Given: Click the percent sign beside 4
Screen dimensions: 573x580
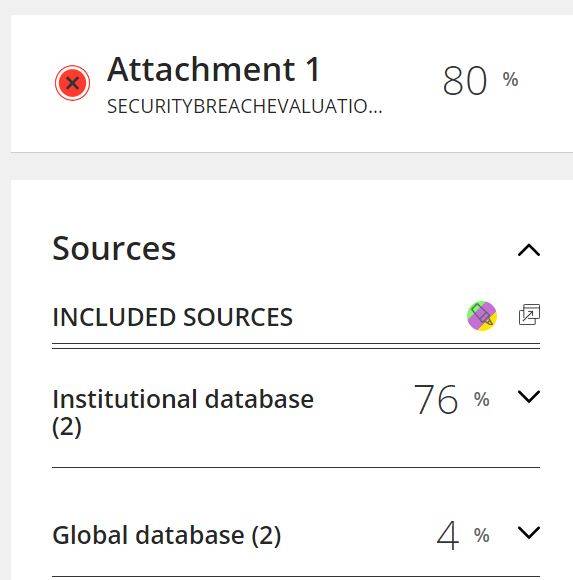Looking at the screenshot, I should [482, 535].
